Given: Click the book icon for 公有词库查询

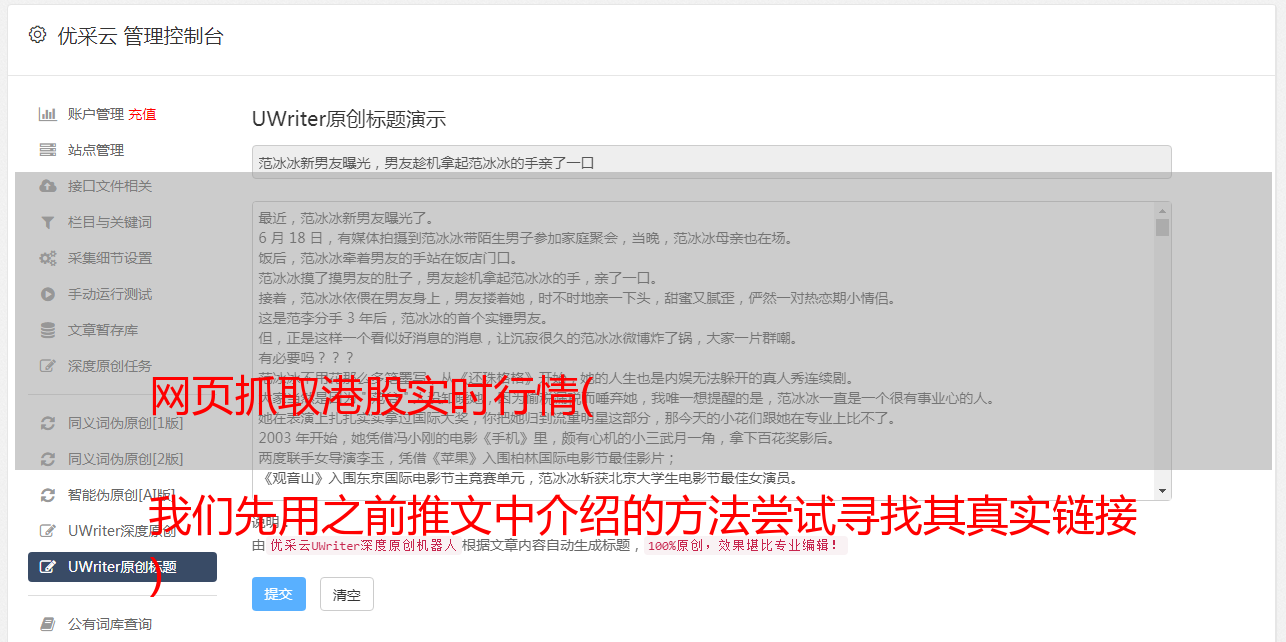Looking at the screenshot, I should (47, 624).
